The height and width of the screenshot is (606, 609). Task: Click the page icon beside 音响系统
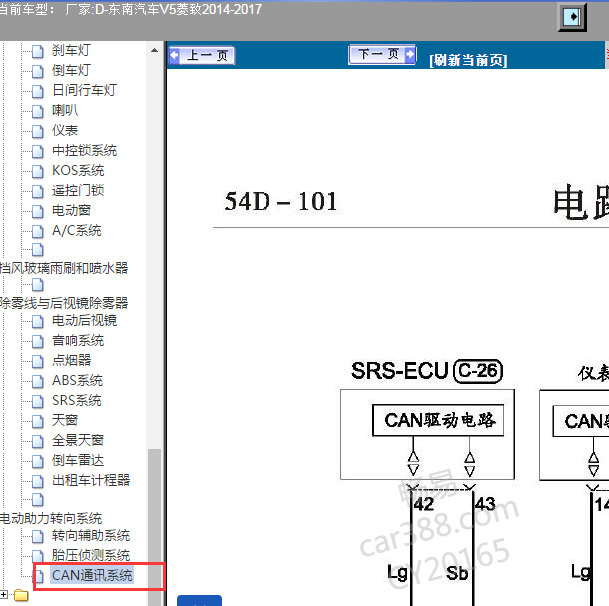click(38, 341)
